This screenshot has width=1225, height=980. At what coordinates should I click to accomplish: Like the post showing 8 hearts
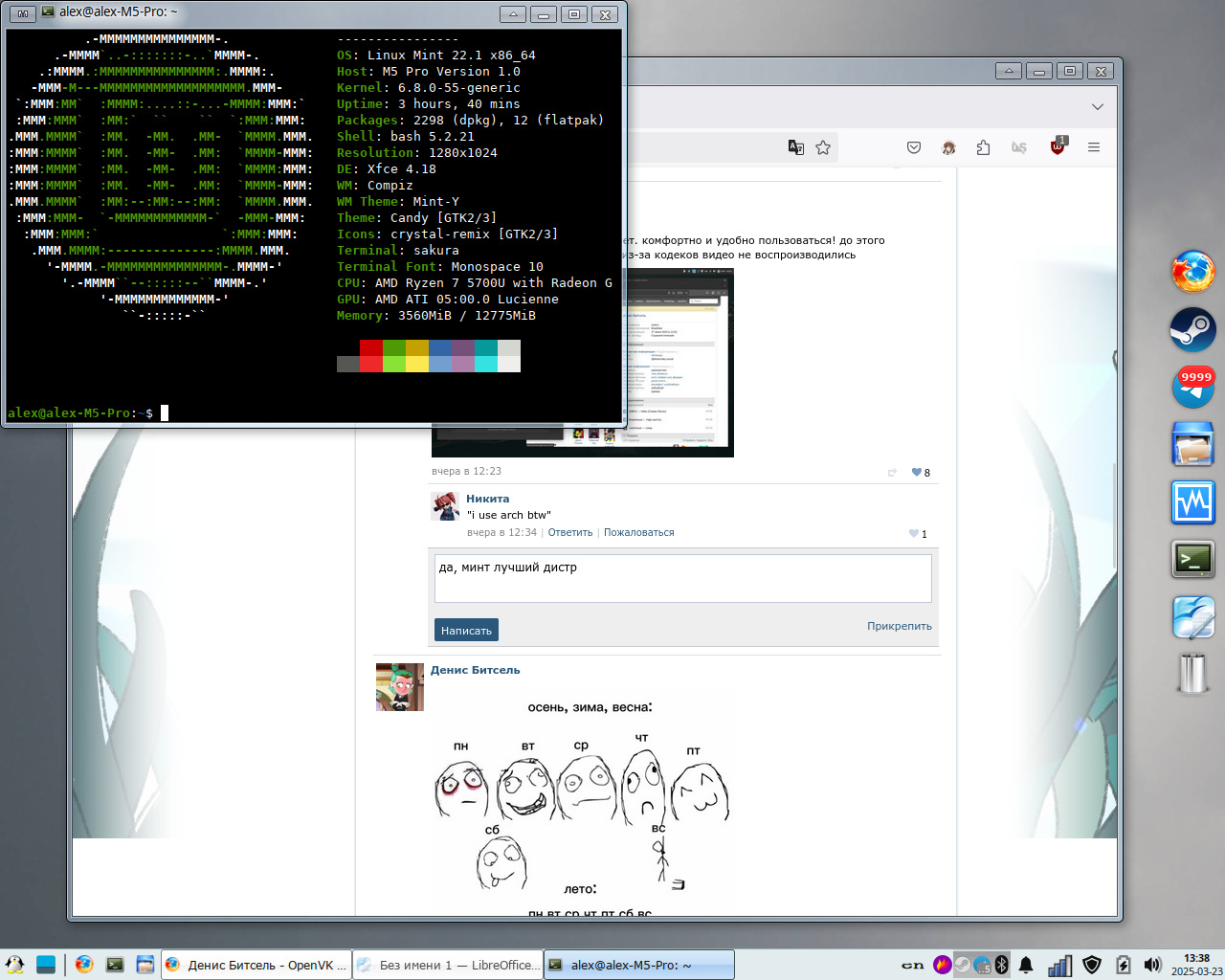[917, 472]
